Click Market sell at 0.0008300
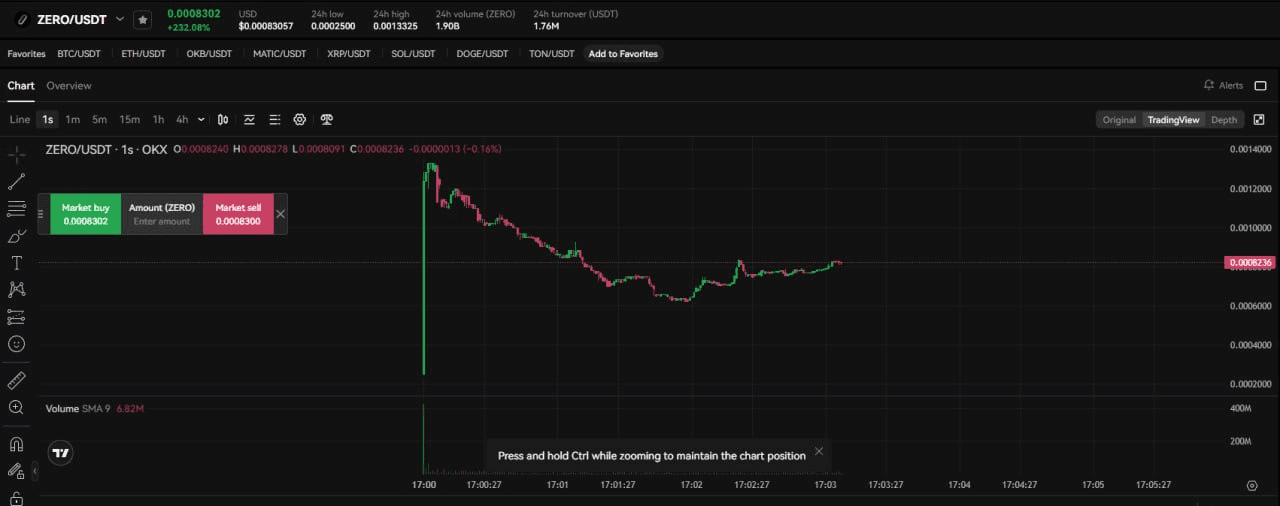Image resolution: width=1280 pixels, height=506 pixels. [238, 214]
